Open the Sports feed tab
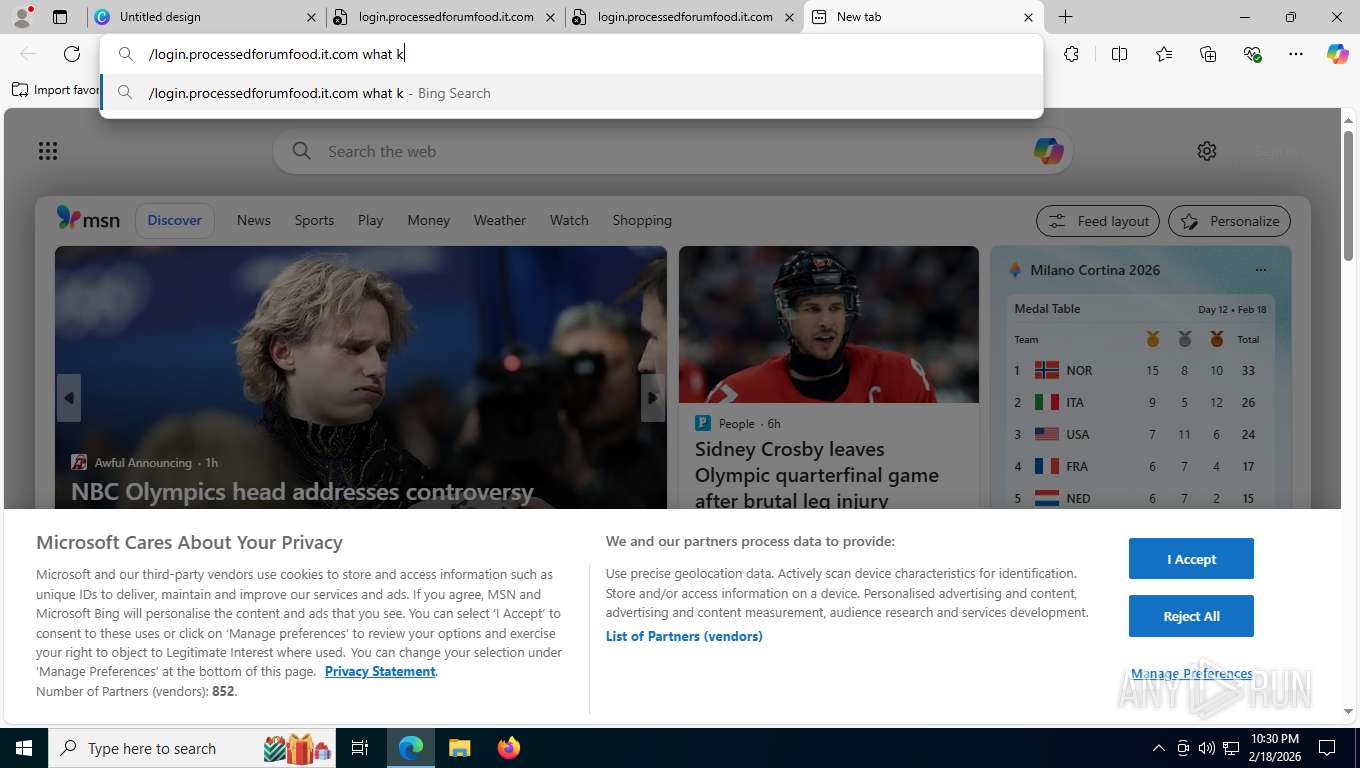This screenshot has height=768, width=1360. pyautogui.click(x=314, y=220)
